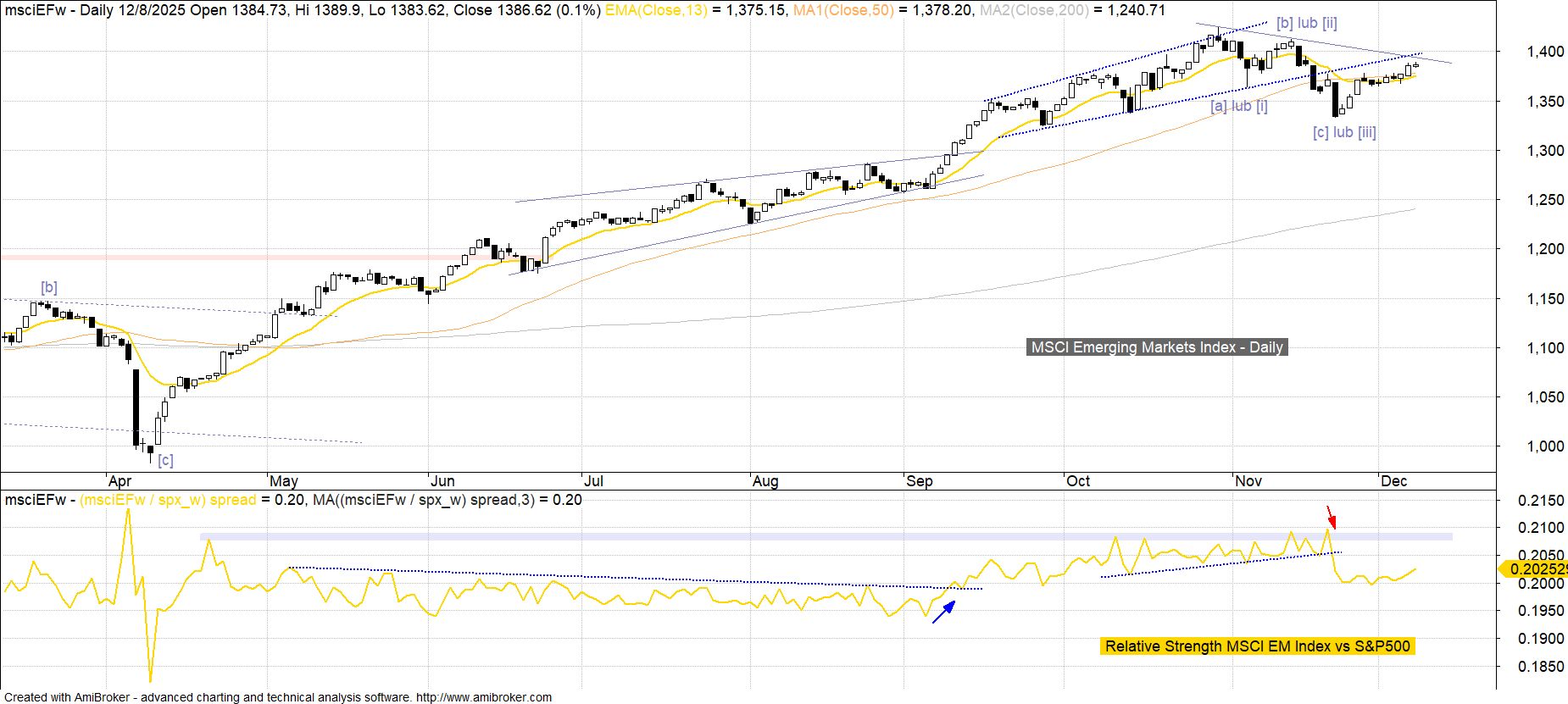Open the www.amibroker.com link

pyautogui.click(x=484, y=697)
